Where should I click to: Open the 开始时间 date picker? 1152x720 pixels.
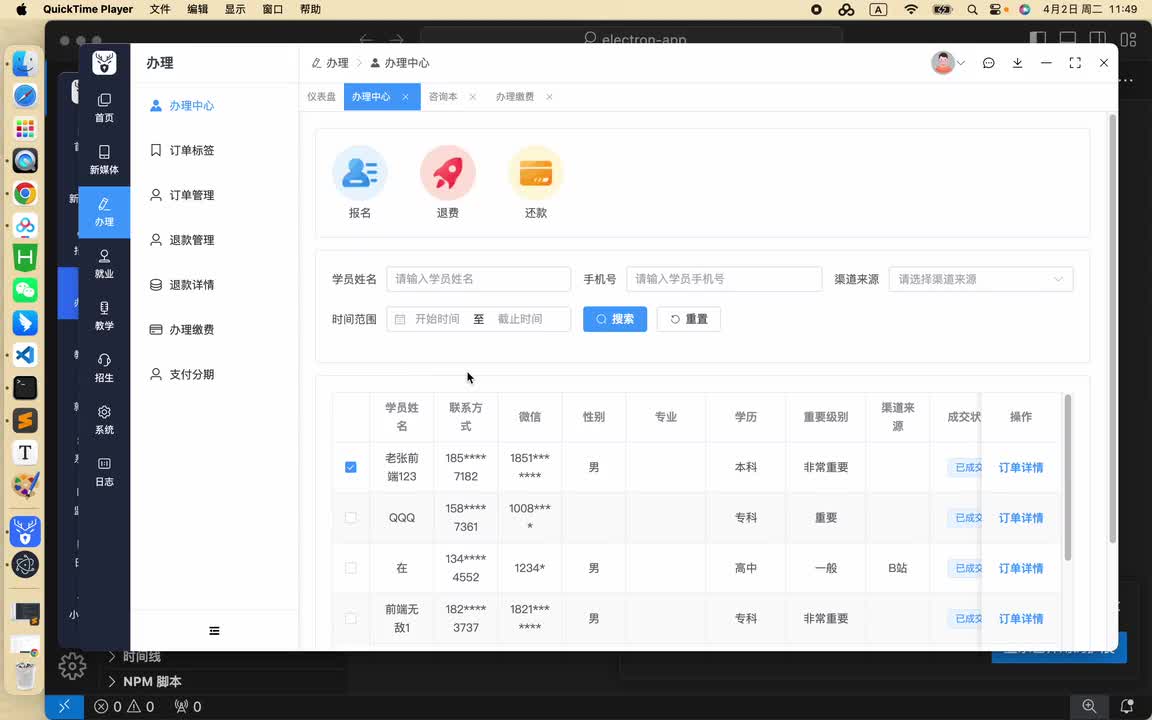(x=436, y=319)
